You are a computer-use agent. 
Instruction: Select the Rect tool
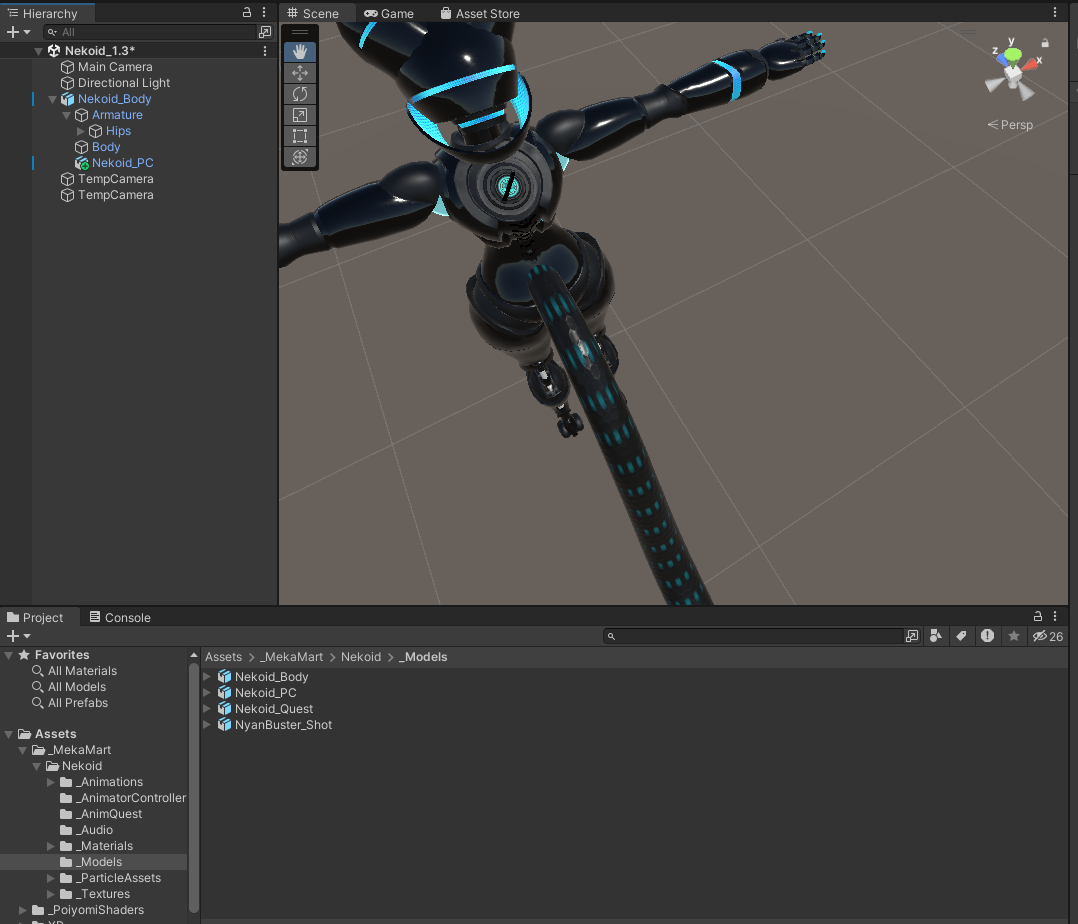point(299,136)
